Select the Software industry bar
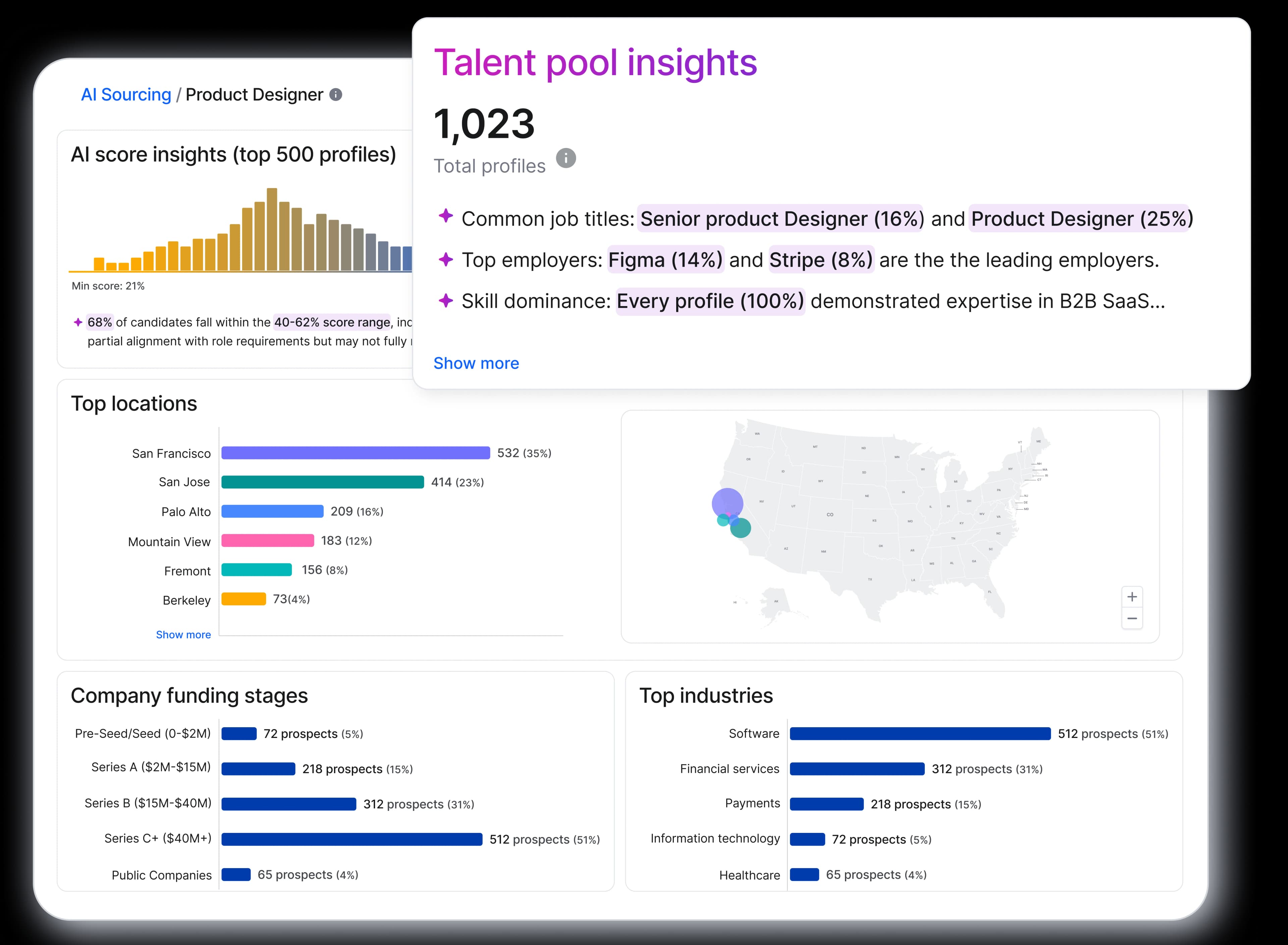 coord(920,733)
